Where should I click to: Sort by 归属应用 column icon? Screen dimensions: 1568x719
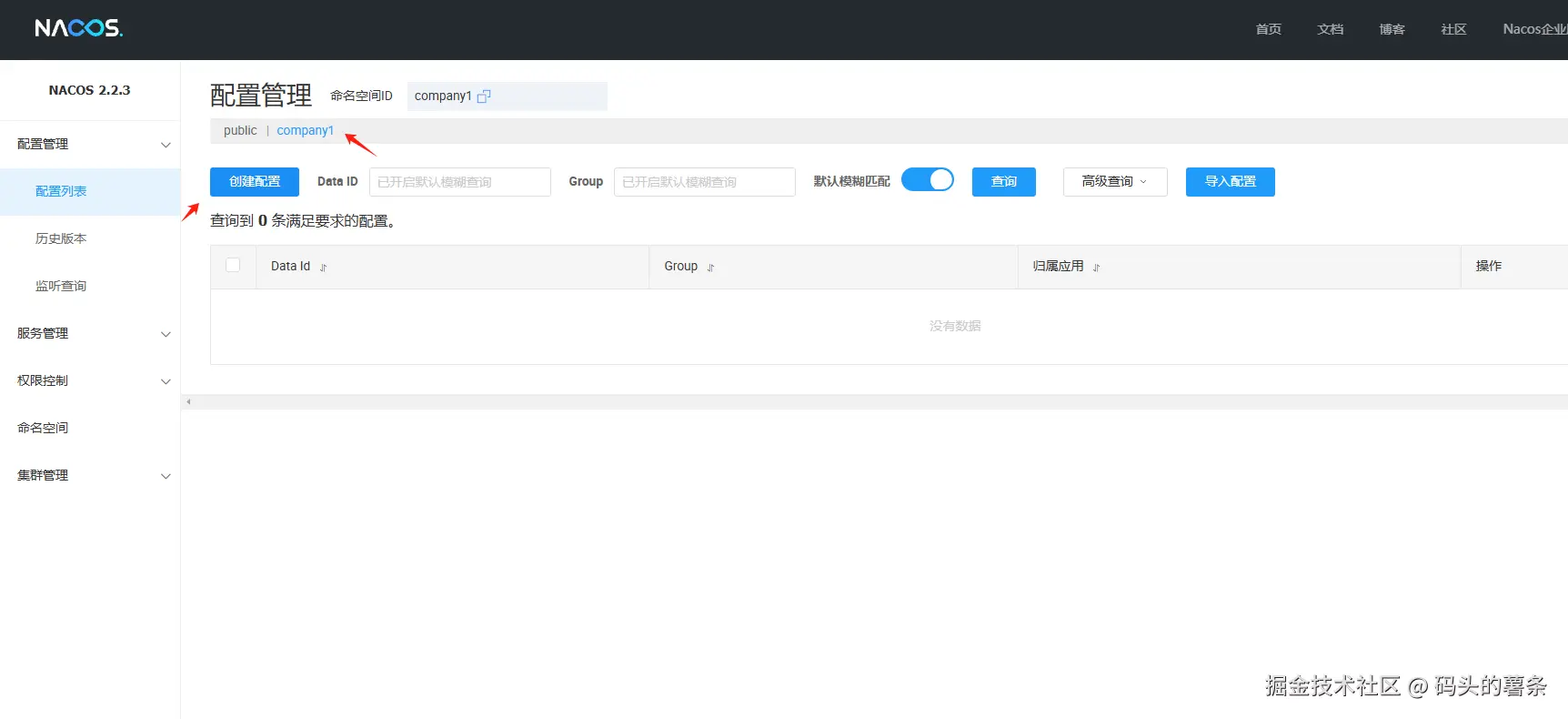pos(1096,268)
